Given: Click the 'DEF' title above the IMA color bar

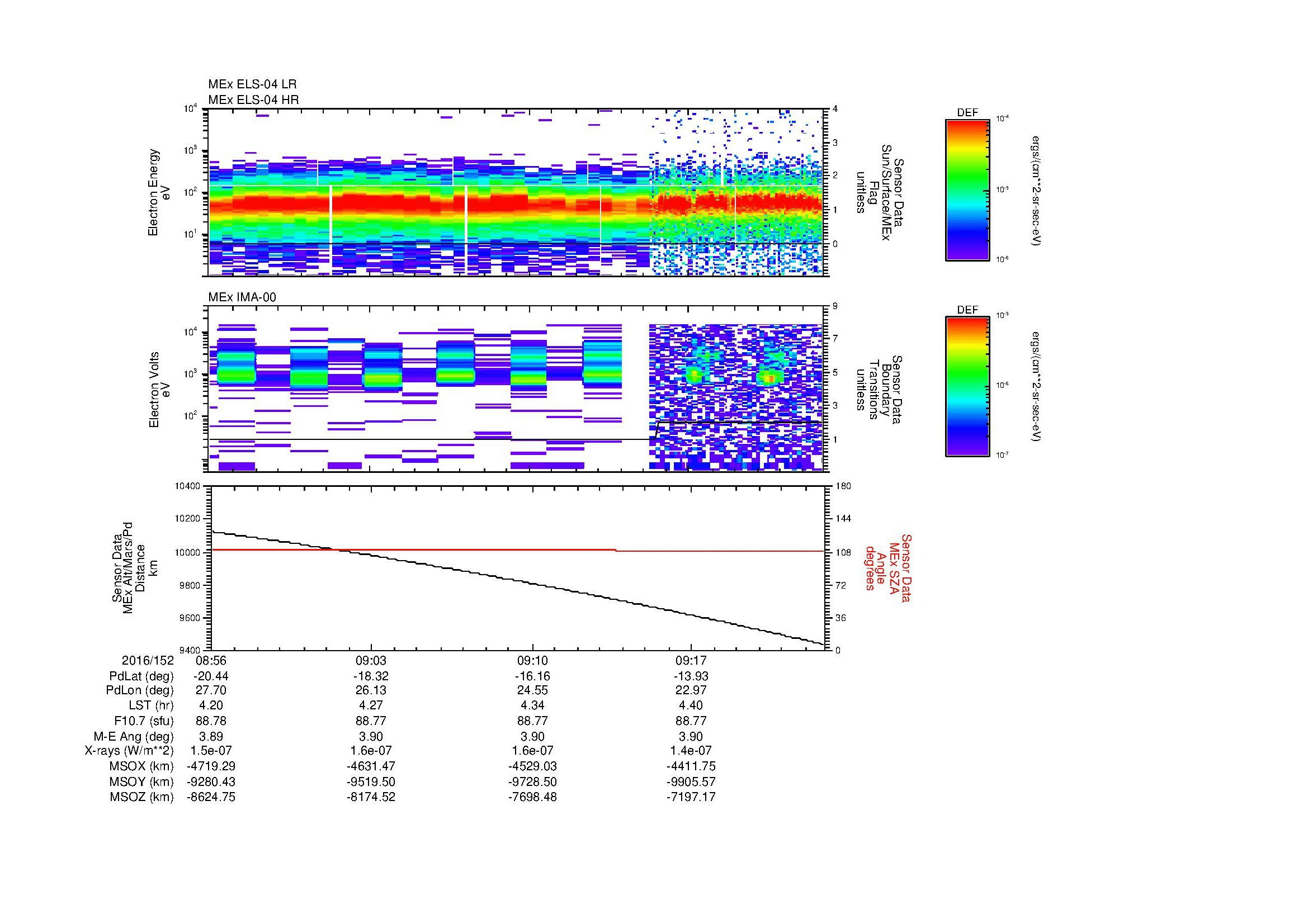Looking at the screenshot, I should click(x=967, y=310).
